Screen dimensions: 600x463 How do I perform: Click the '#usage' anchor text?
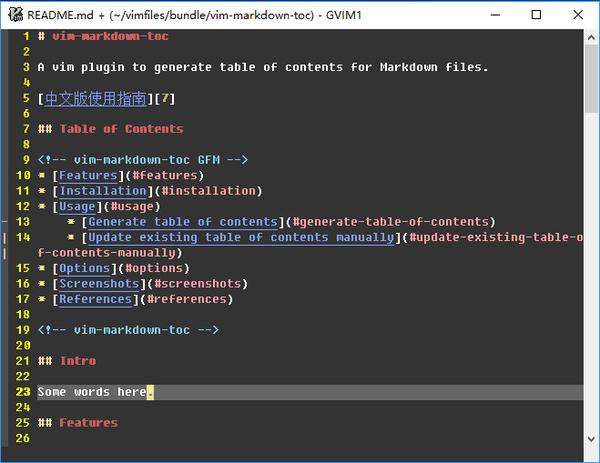(132, 207)
